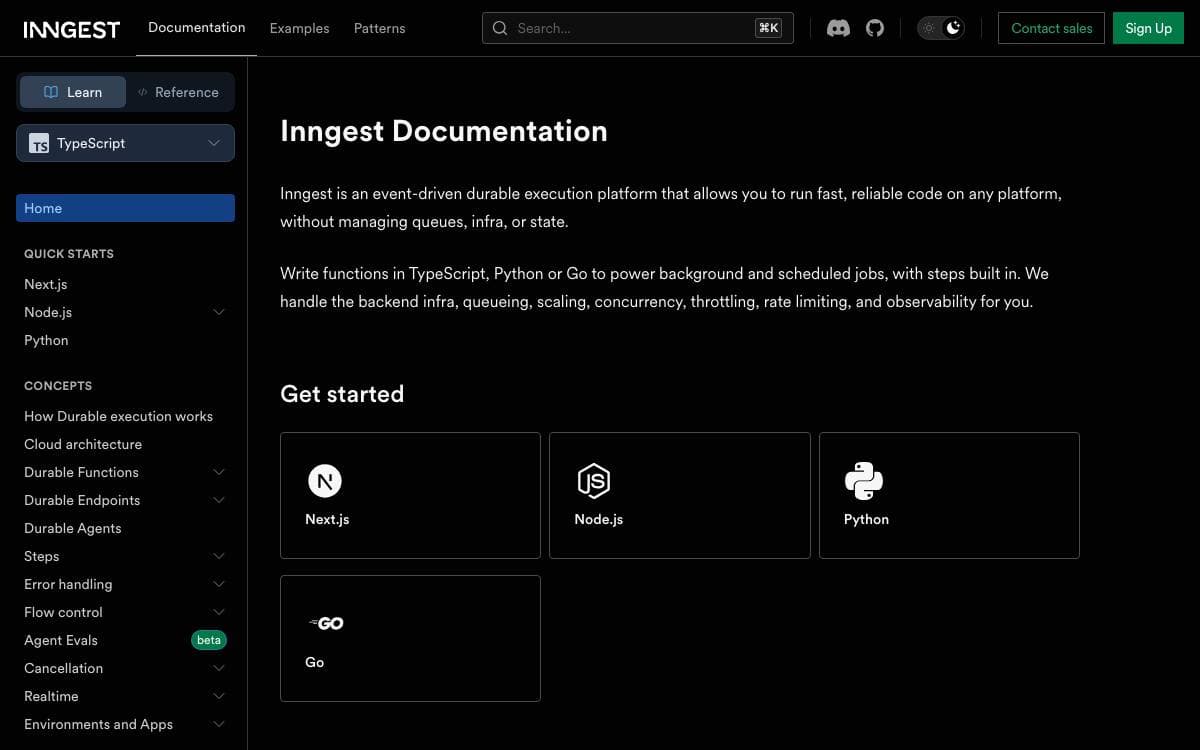Open the GitHub repository icon
Screen dimensions: 1200x750
point(875,28)
